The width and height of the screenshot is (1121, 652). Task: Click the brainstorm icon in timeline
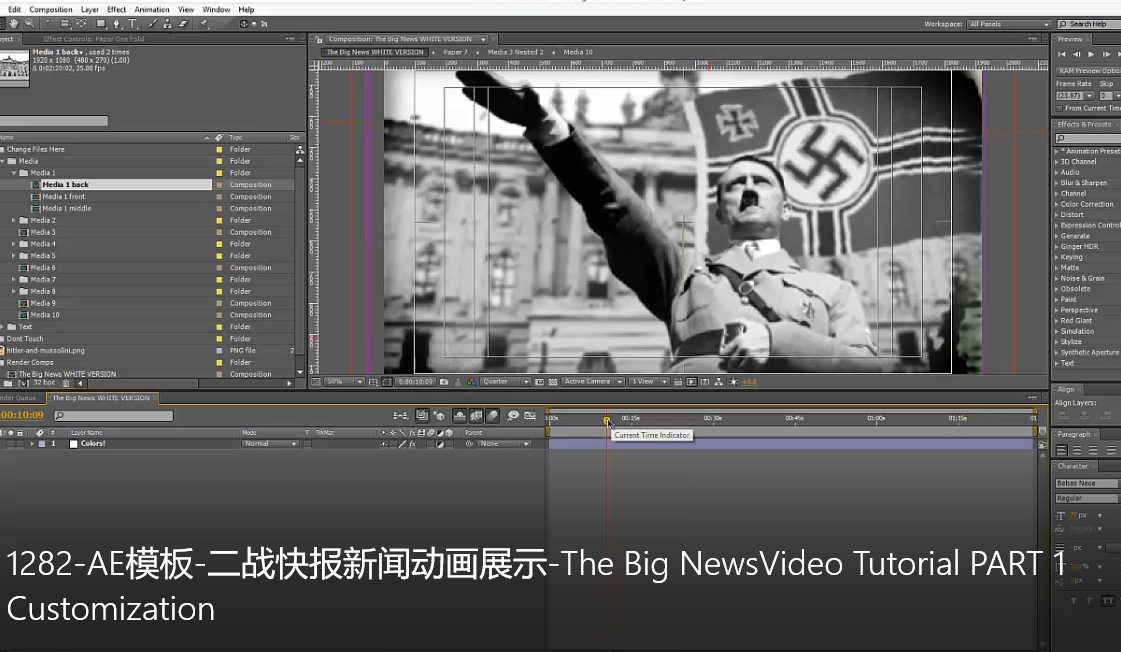513,415
